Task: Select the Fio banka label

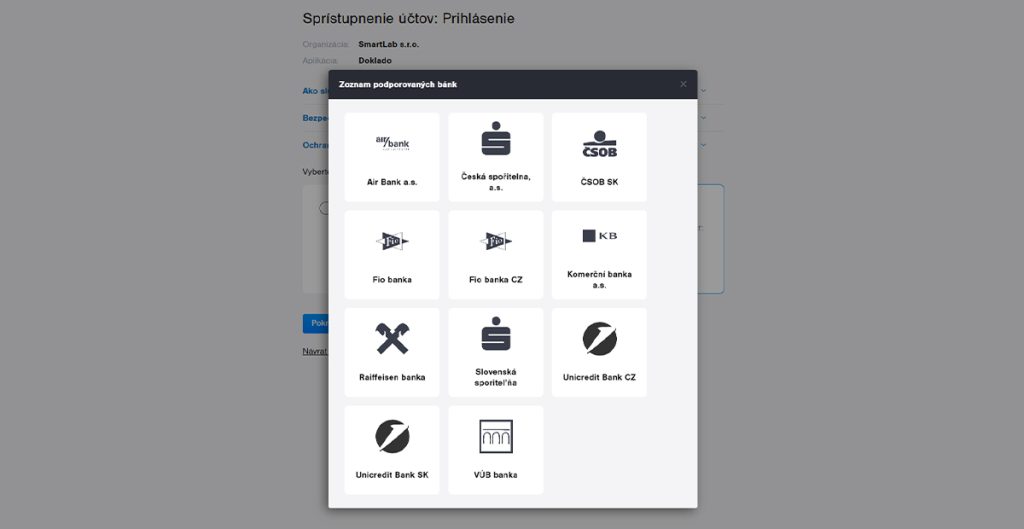Action: tap(392, 280)
